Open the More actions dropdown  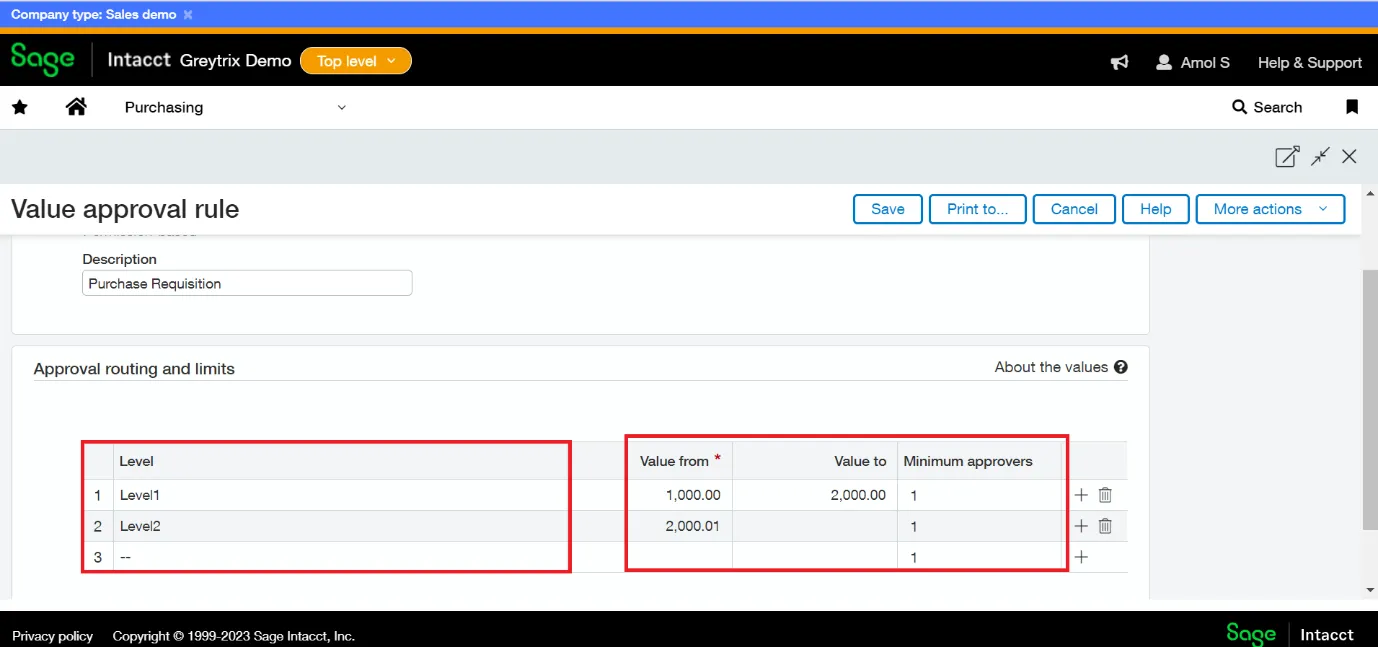(x=1270, y=209)
